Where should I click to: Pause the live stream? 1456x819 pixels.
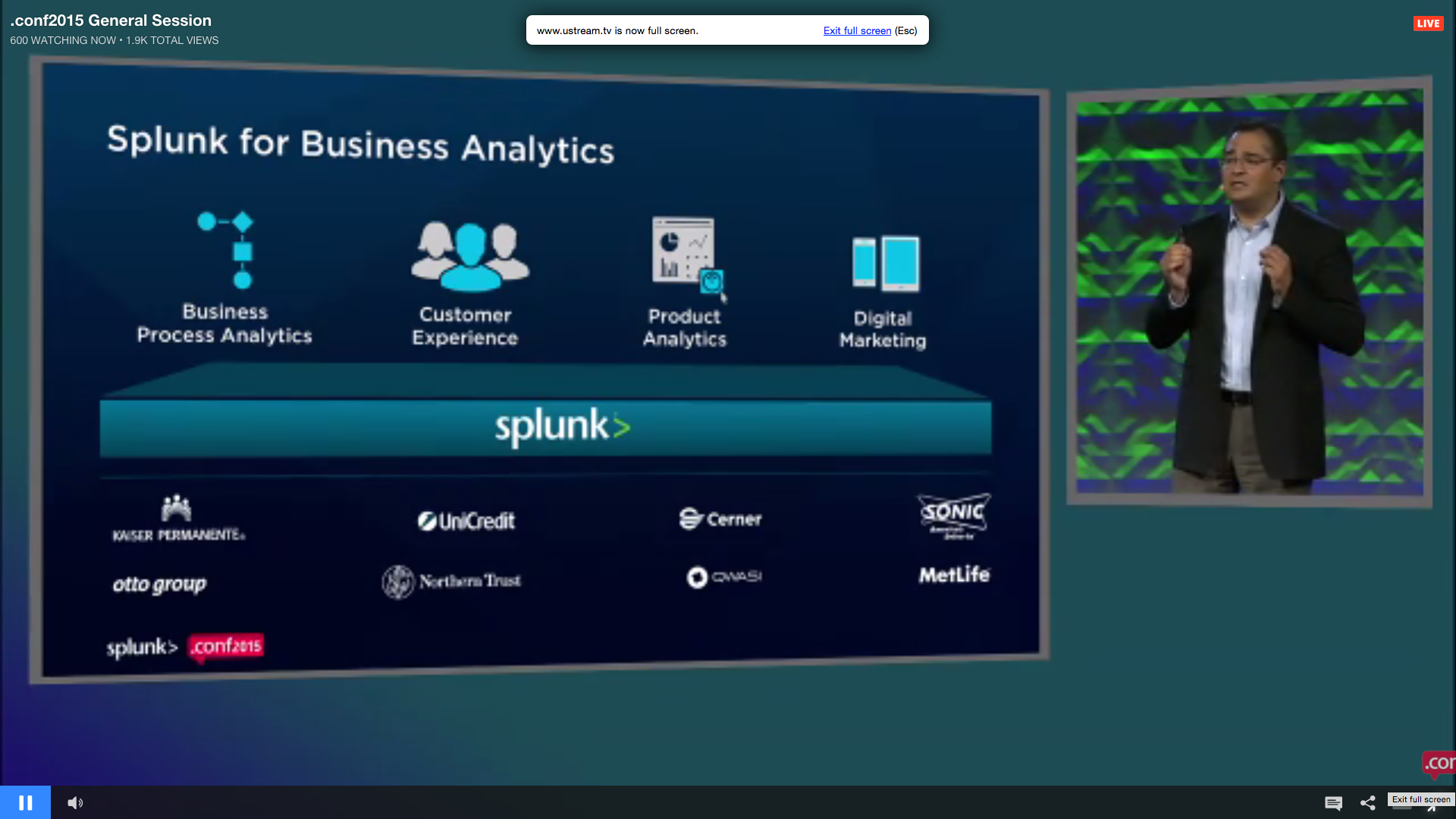(25, 802)
